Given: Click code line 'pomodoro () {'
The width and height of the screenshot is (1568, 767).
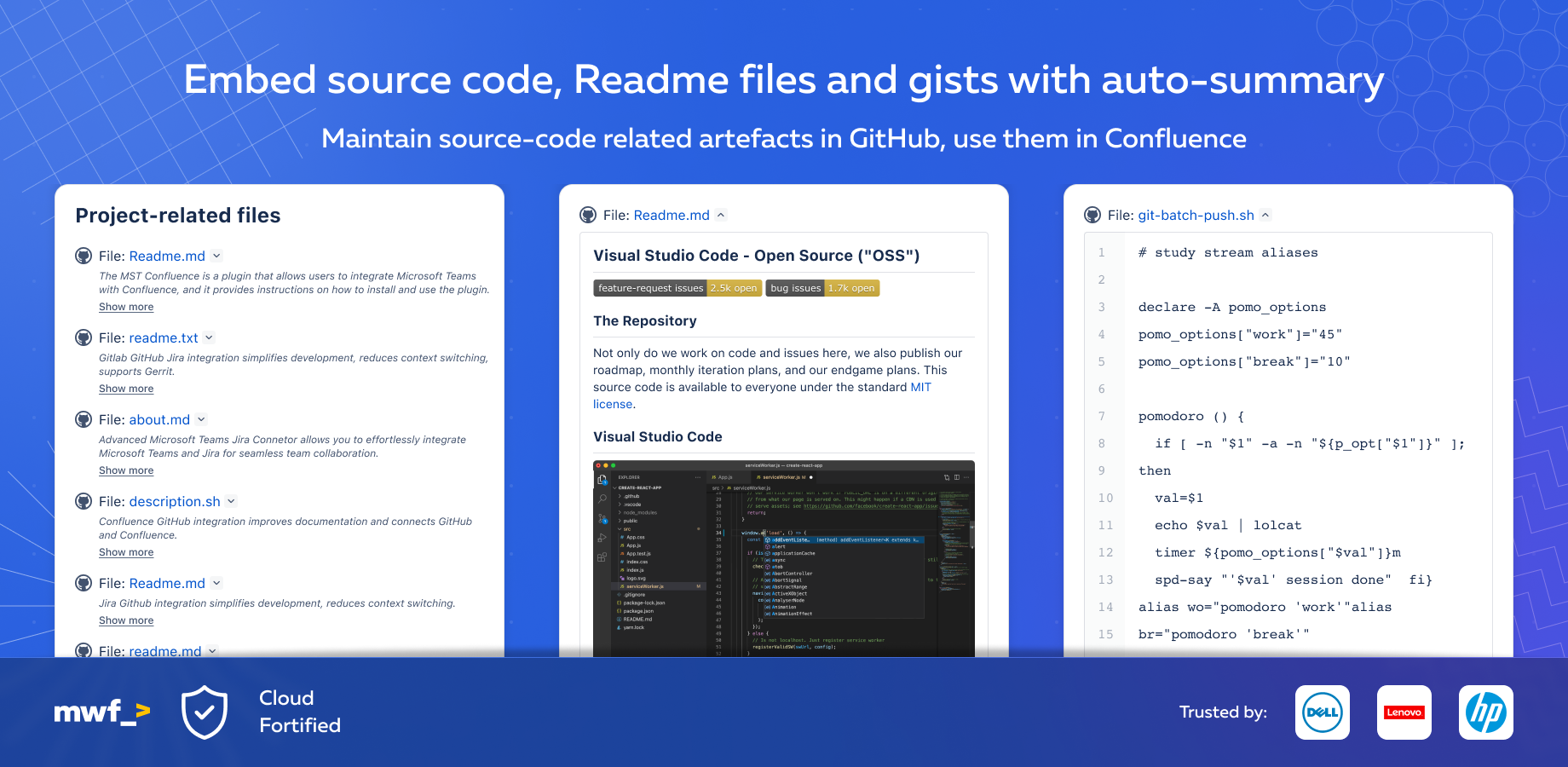Looking at the screenshot, I should point(1191,416).
